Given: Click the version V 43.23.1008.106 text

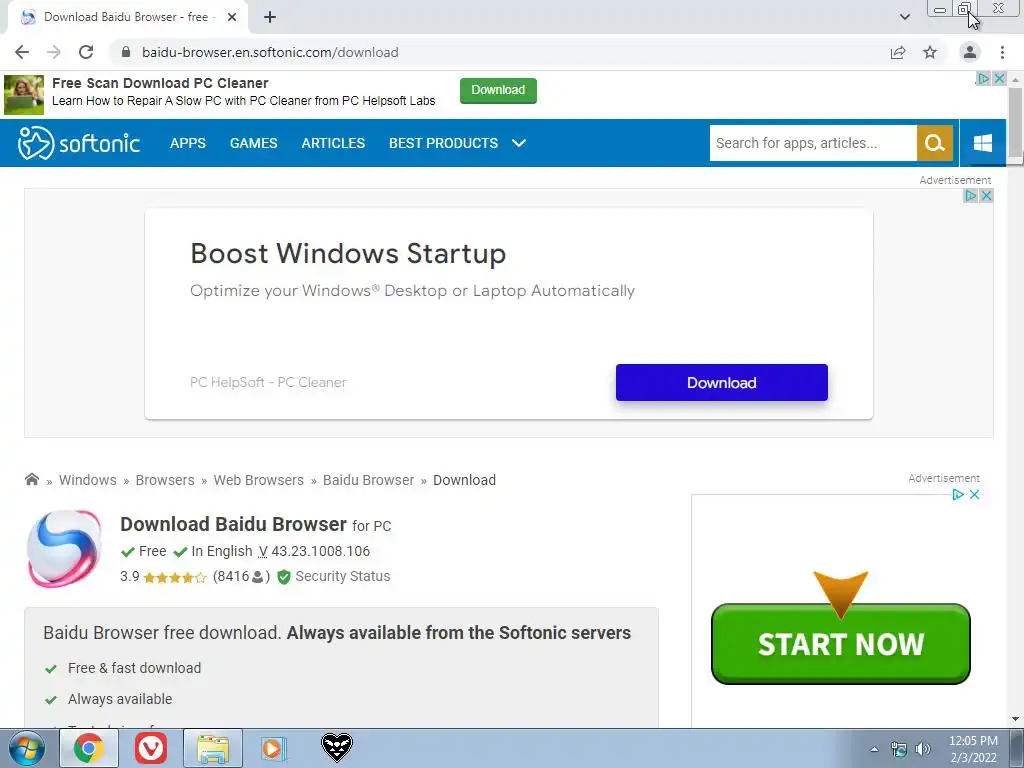Looking at the screenshot, I should coord(314,551).
